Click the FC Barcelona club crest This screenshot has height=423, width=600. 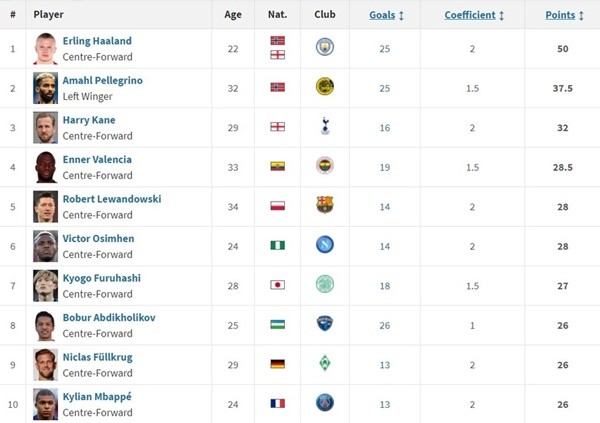324,205
